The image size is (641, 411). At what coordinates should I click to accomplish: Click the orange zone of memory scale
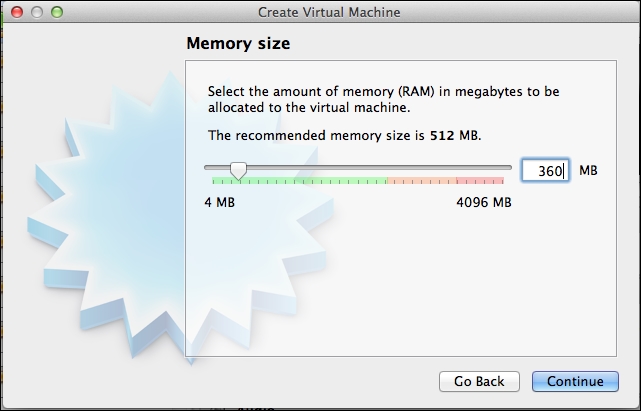point(422,181)
